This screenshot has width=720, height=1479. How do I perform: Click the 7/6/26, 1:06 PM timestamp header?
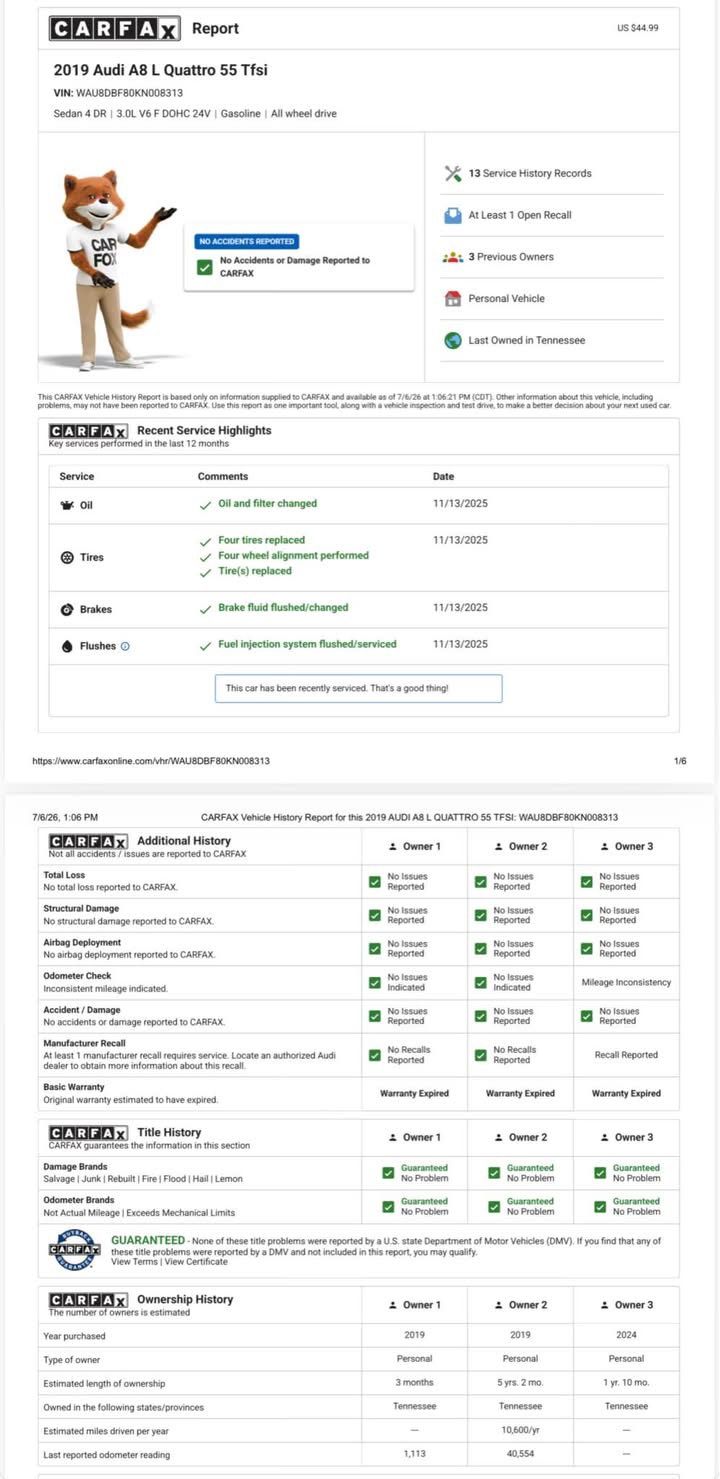point(65,817)
